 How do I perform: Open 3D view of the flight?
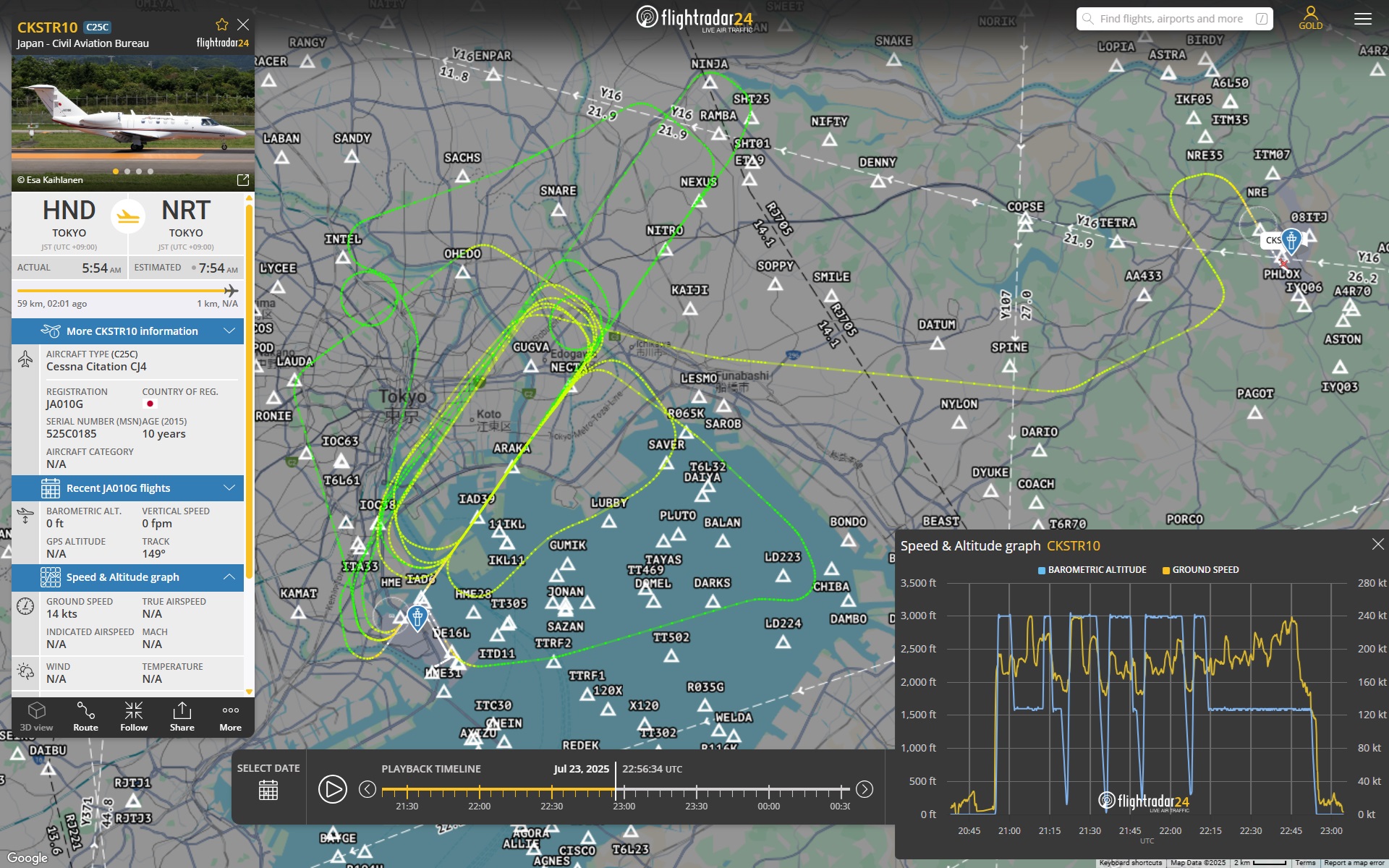point(36,716)
